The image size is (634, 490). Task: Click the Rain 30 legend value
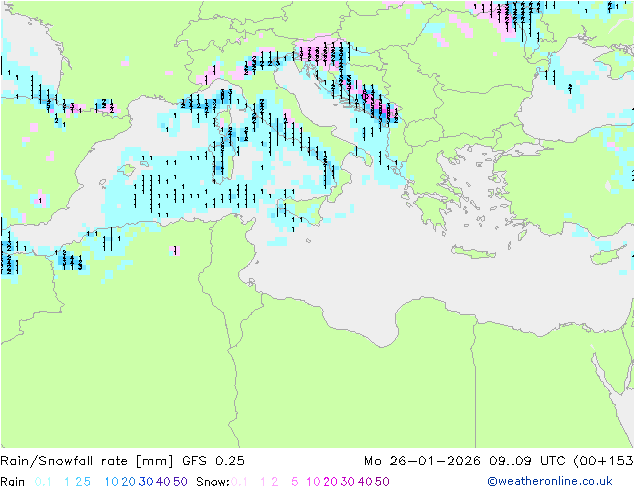point(146,482)
